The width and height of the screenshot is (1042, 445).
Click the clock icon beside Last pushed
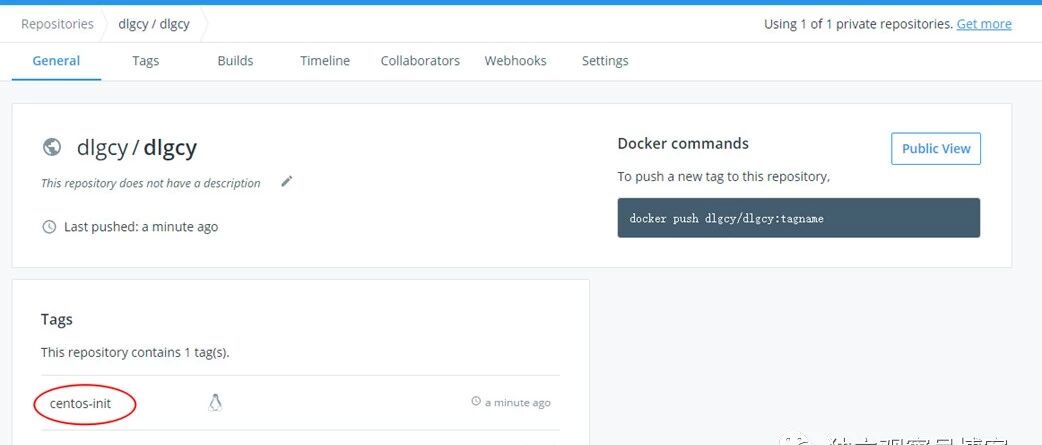tap(49, 227)
